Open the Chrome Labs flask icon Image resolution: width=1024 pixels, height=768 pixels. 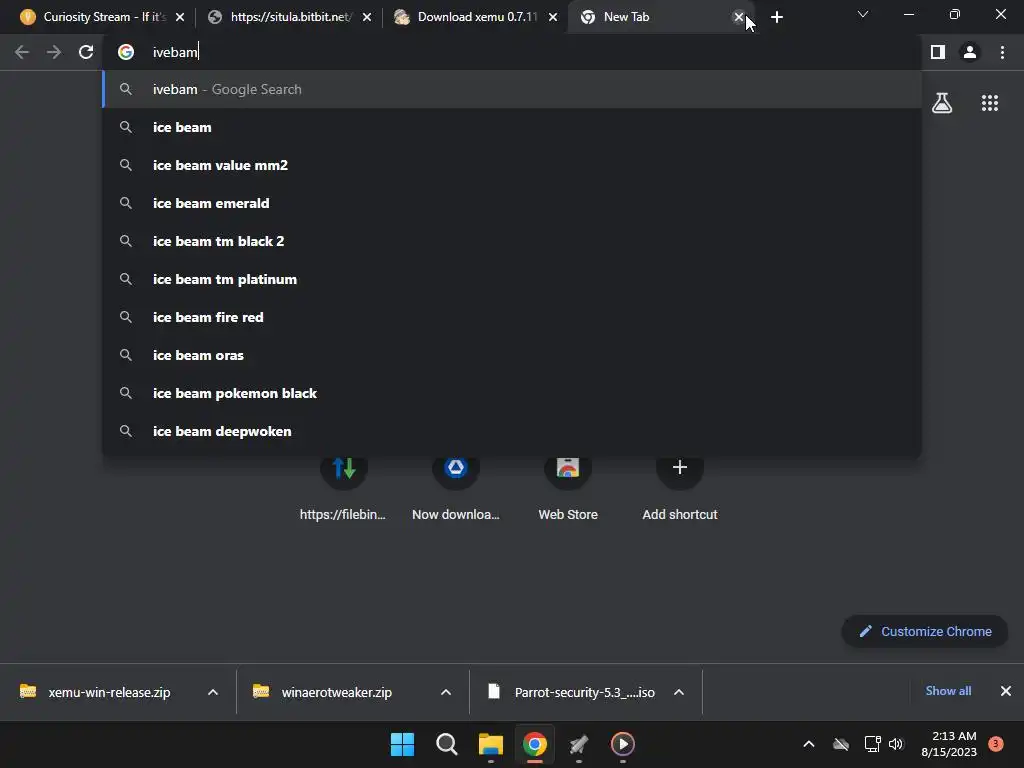[x=942, y=103]
